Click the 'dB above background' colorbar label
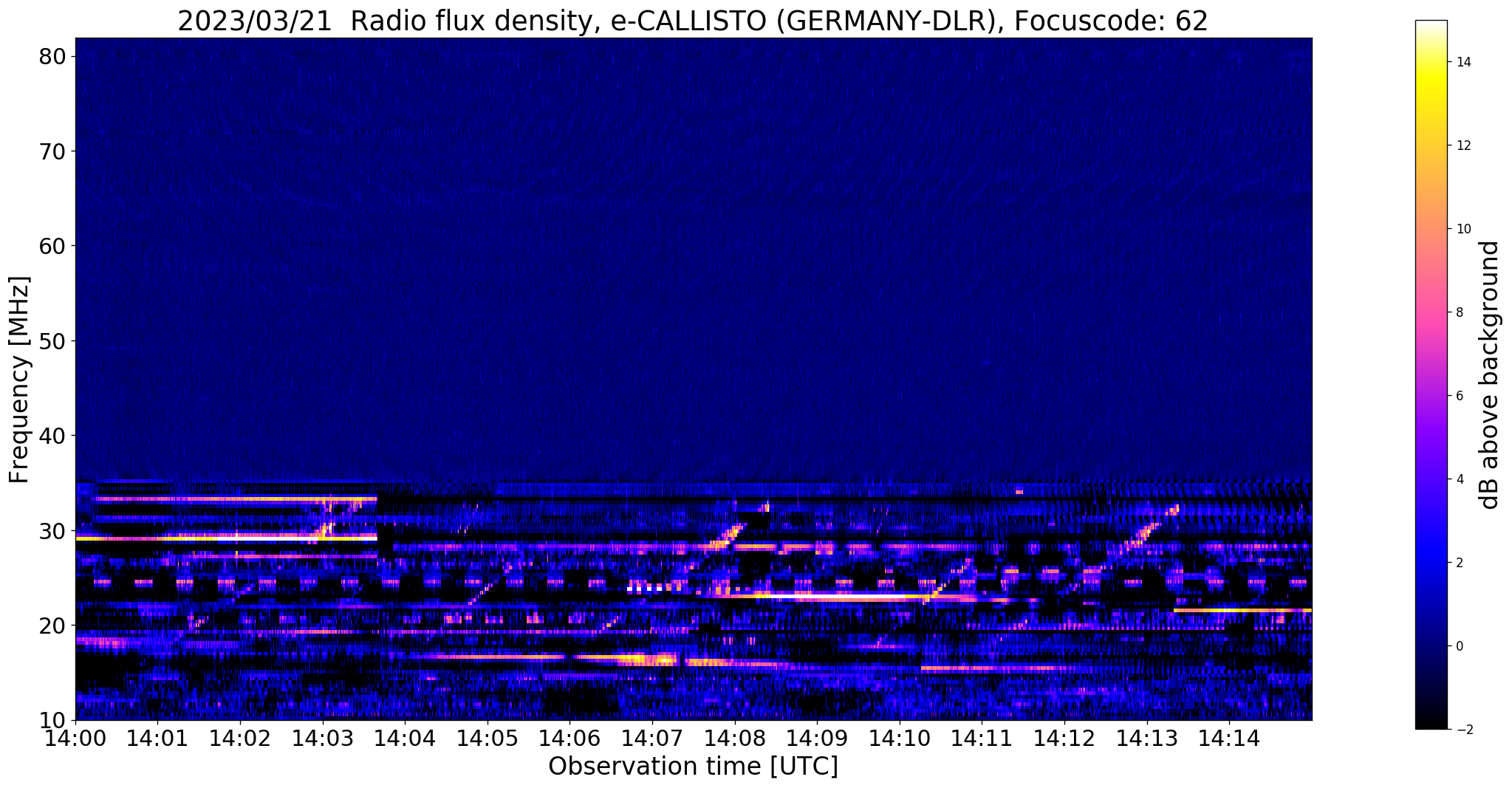 (1490, 375)
